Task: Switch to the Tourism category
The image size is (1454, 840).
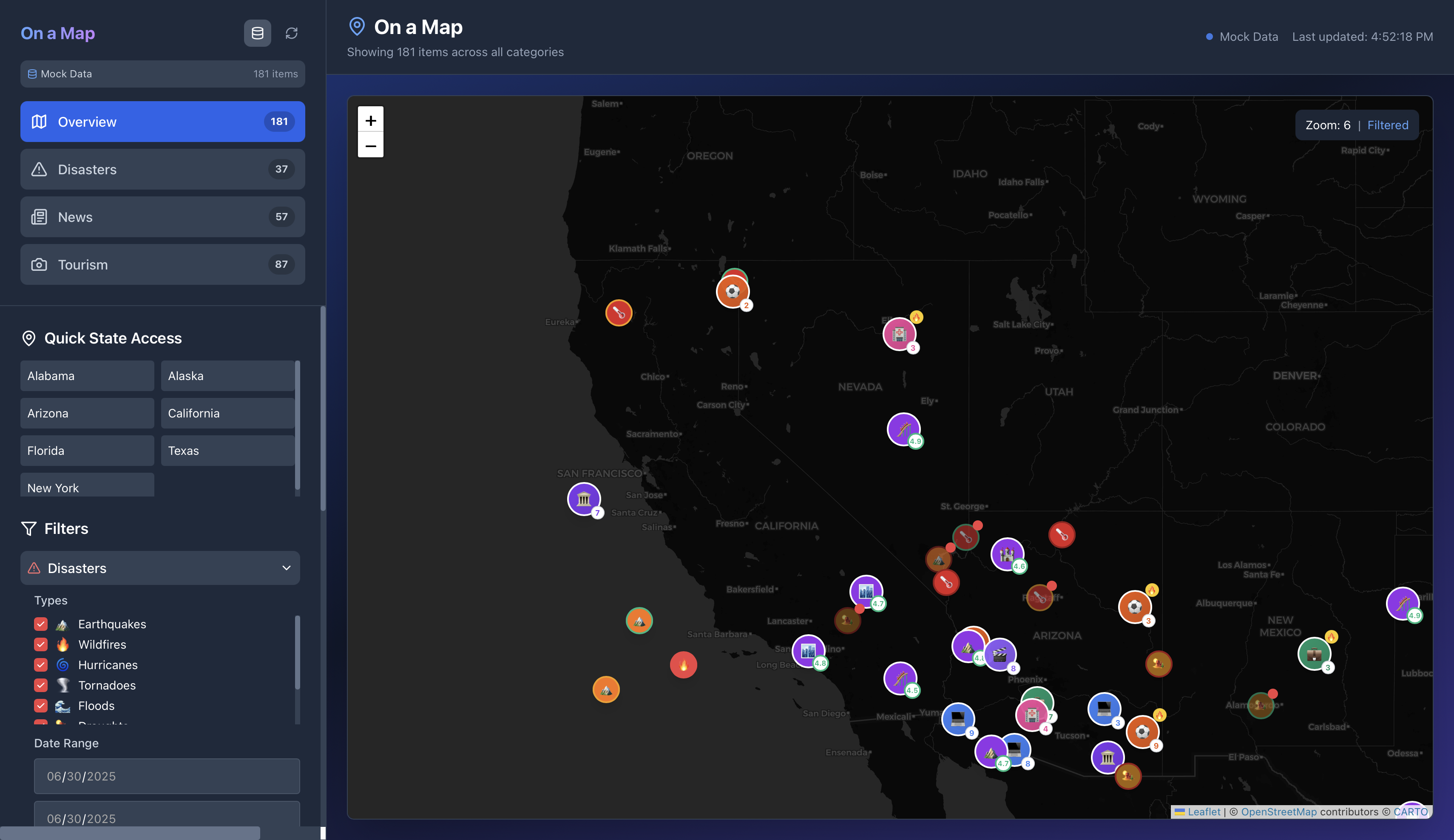Action: tap(163, 264)
